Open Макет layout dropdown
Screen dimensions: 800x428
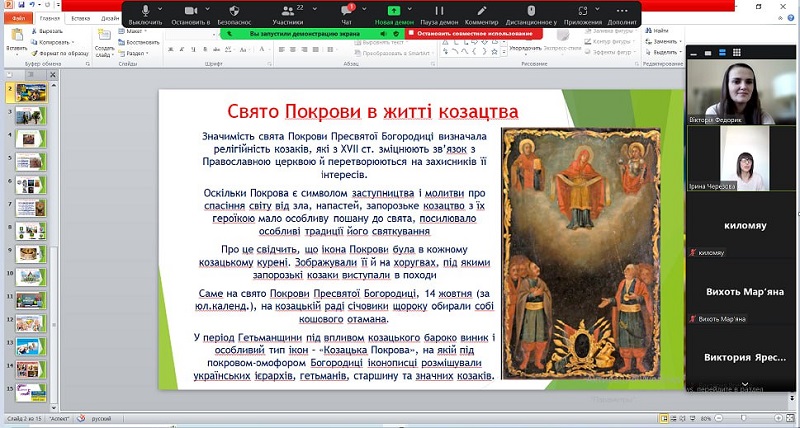(131, 31)
